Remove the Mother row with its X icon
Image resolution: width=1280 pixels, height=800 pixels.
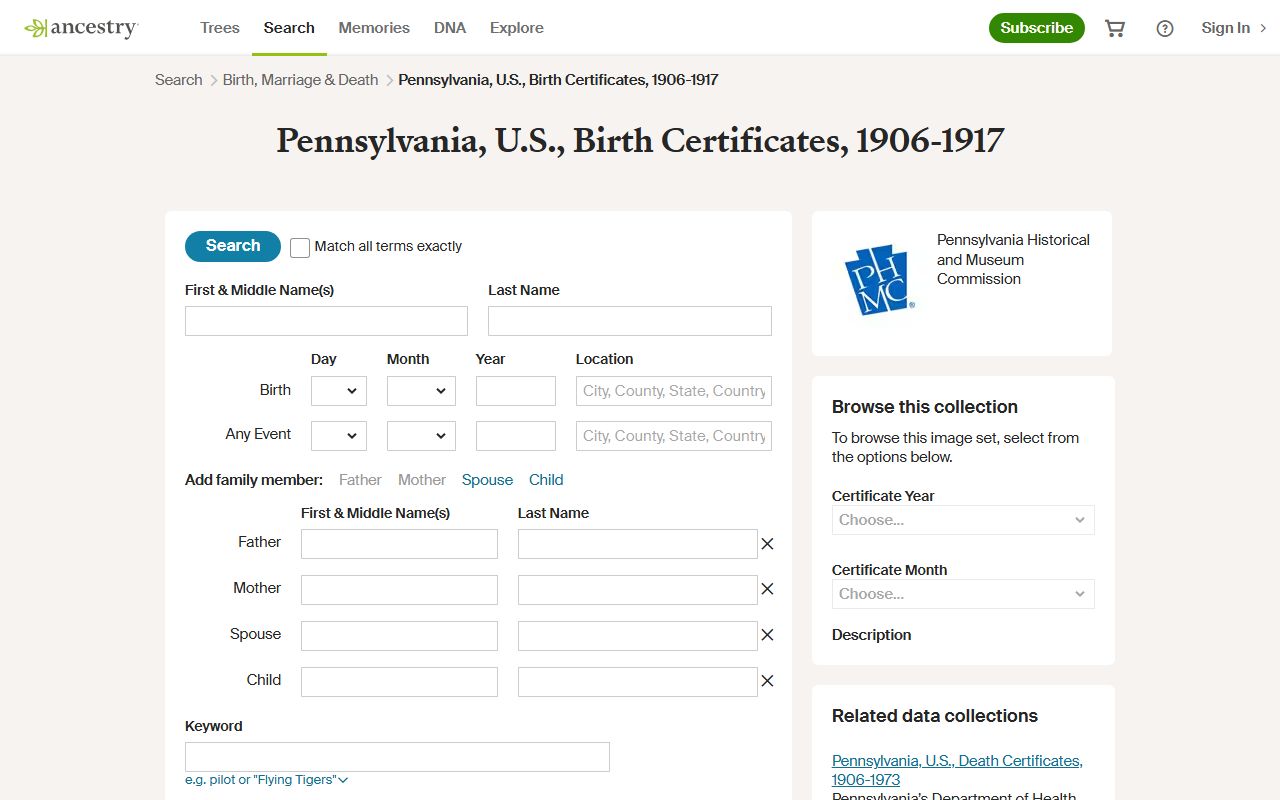pos(767,589)
